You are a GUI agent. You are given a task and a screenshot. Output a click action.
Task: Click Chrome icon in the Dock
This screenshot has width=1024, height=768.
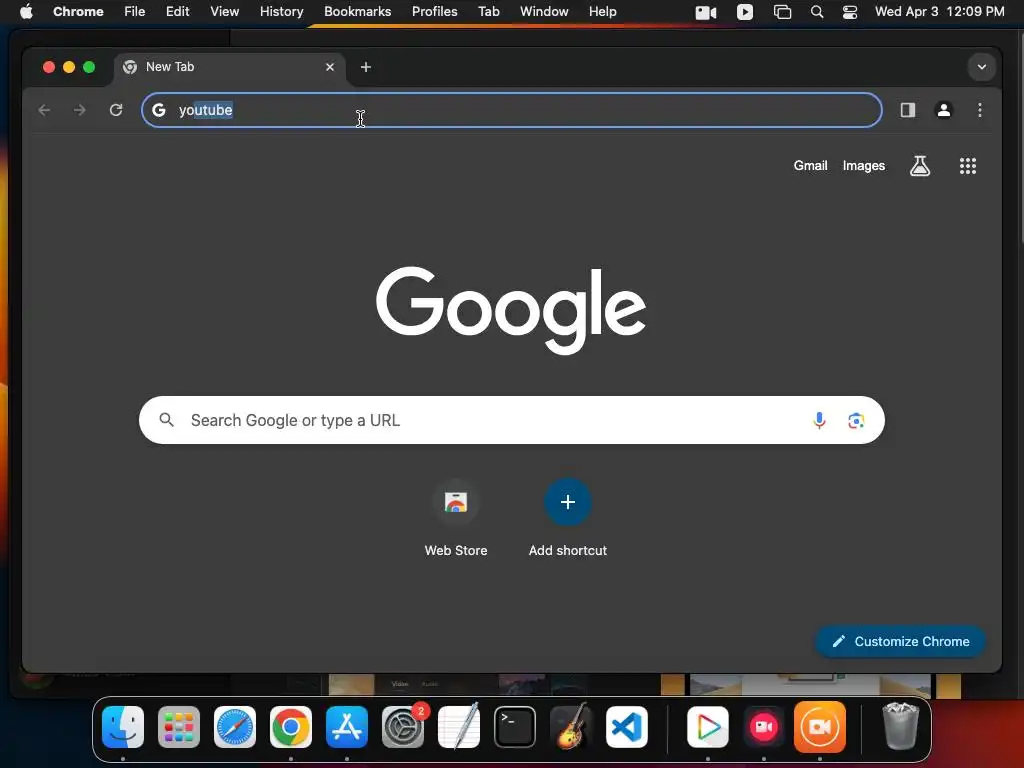[x=291, y=727]
